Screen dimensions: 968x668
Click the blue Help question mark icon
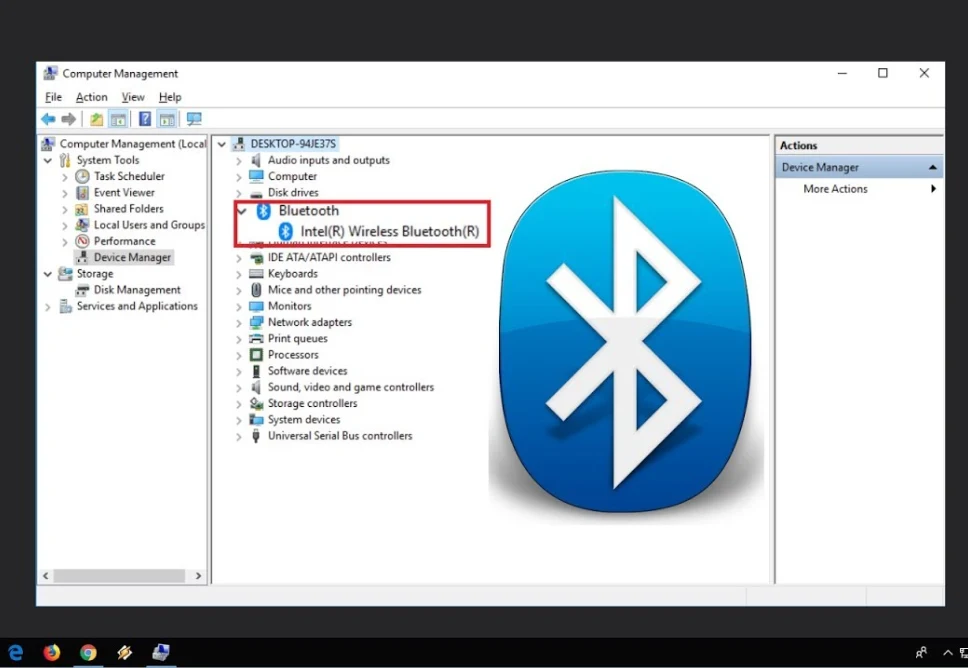point(144,119)
